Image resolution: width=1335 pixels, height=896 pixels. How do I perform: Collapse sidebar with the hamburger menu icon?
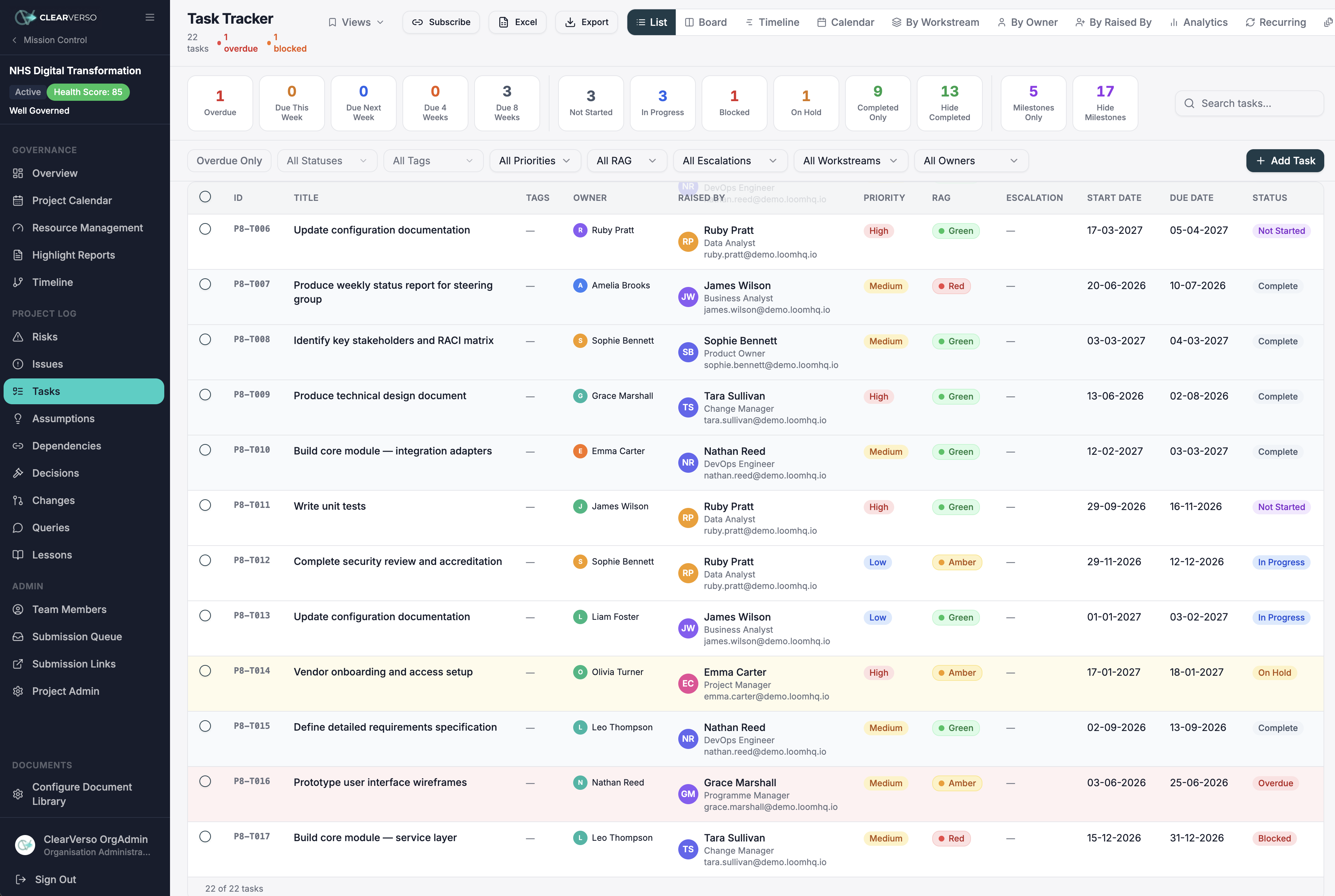pos(150,17)
